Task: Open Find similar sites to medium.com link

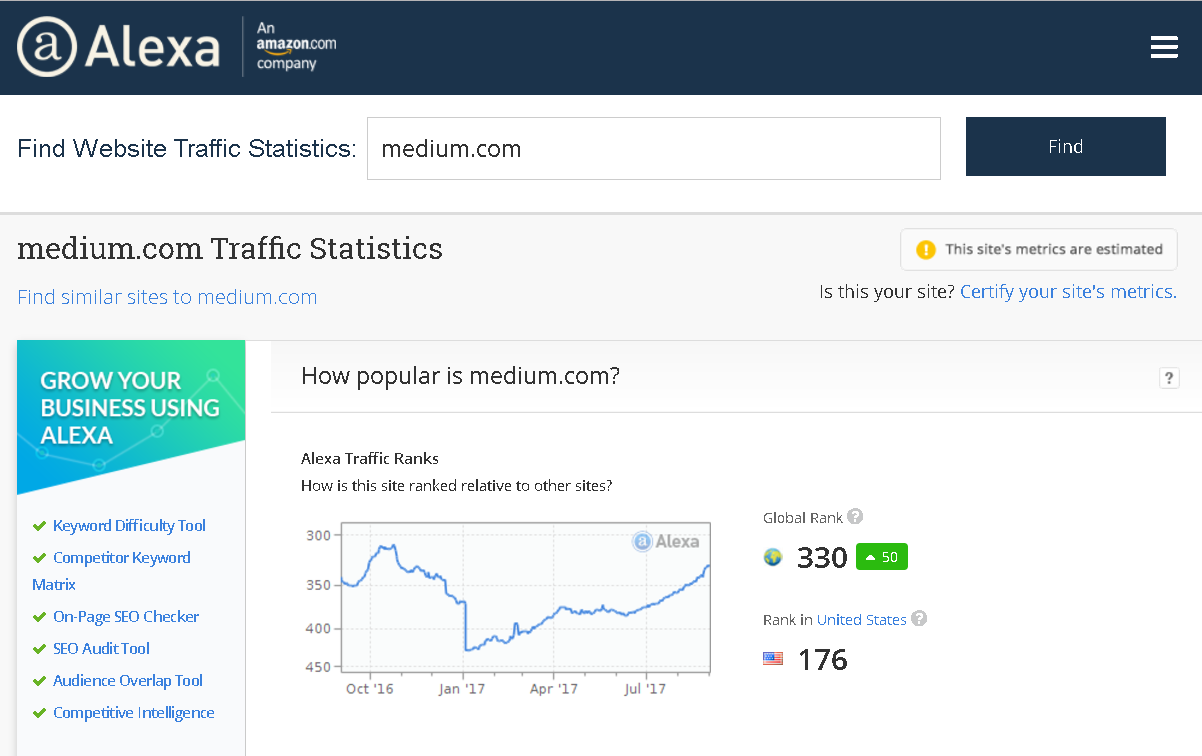Action: point(167,297)
